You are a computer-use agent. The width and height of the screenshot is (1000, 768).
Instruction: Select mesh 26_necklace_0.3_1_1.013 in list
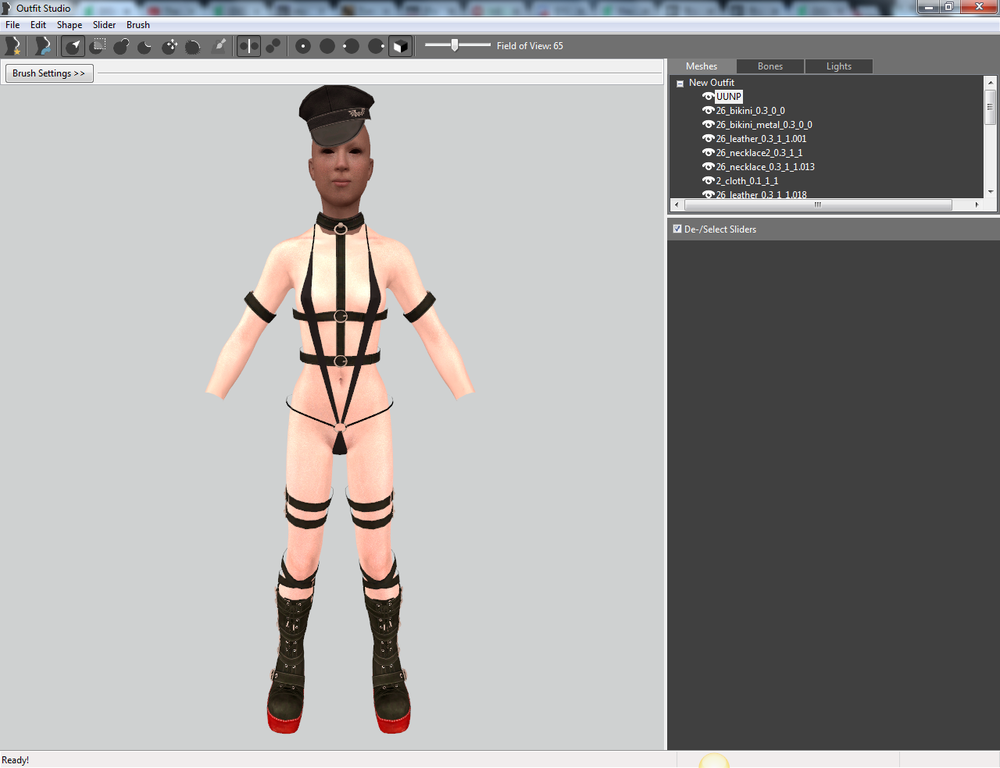[765, 167]
